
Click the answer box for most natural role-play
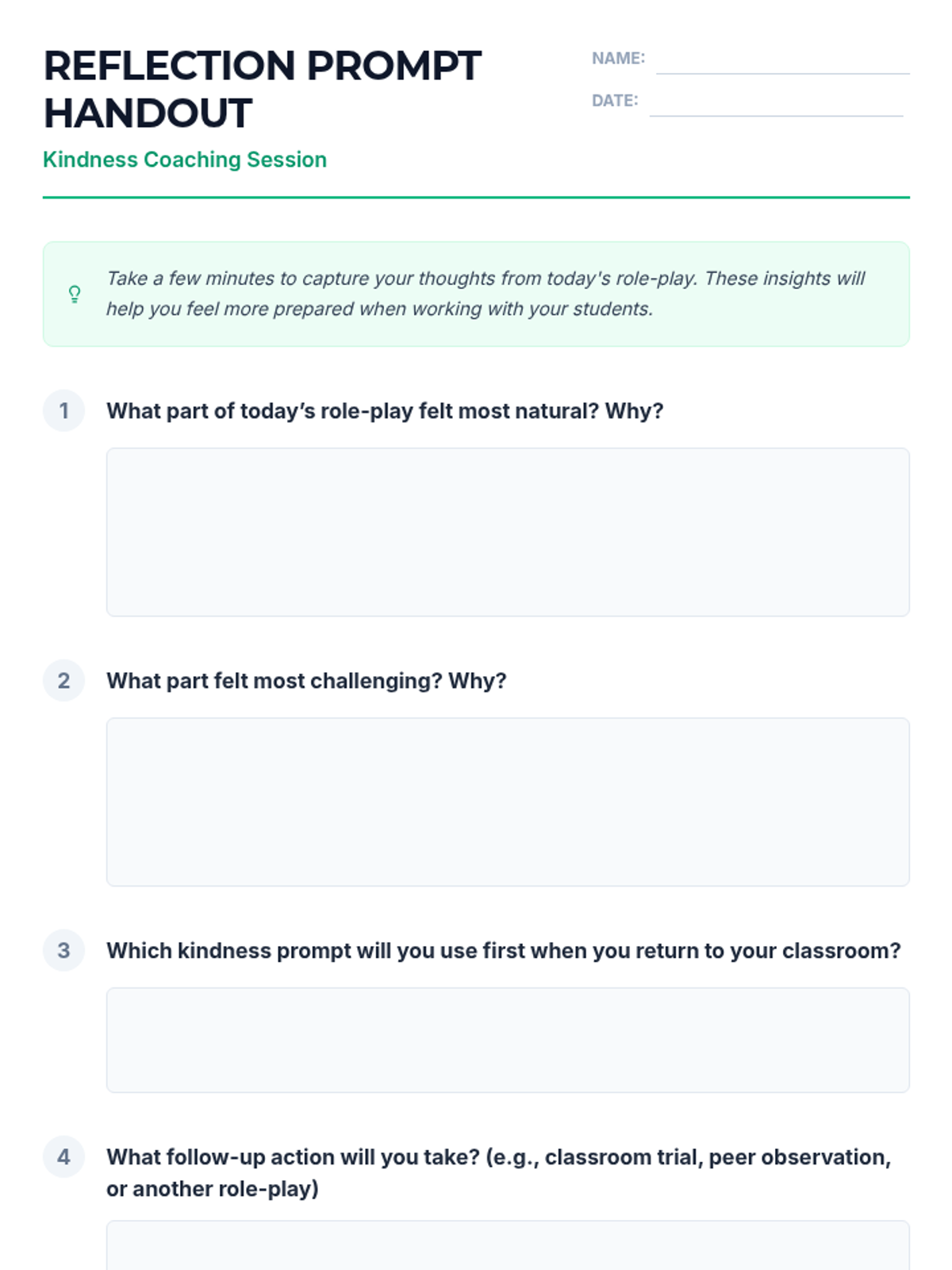pyautogui.click(x=508, y=532)
